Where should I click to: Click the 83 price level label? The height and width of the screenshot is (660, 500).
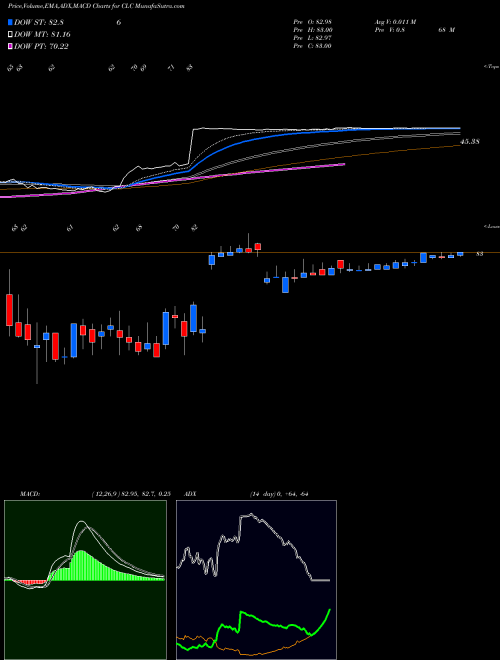click(479, 254)
